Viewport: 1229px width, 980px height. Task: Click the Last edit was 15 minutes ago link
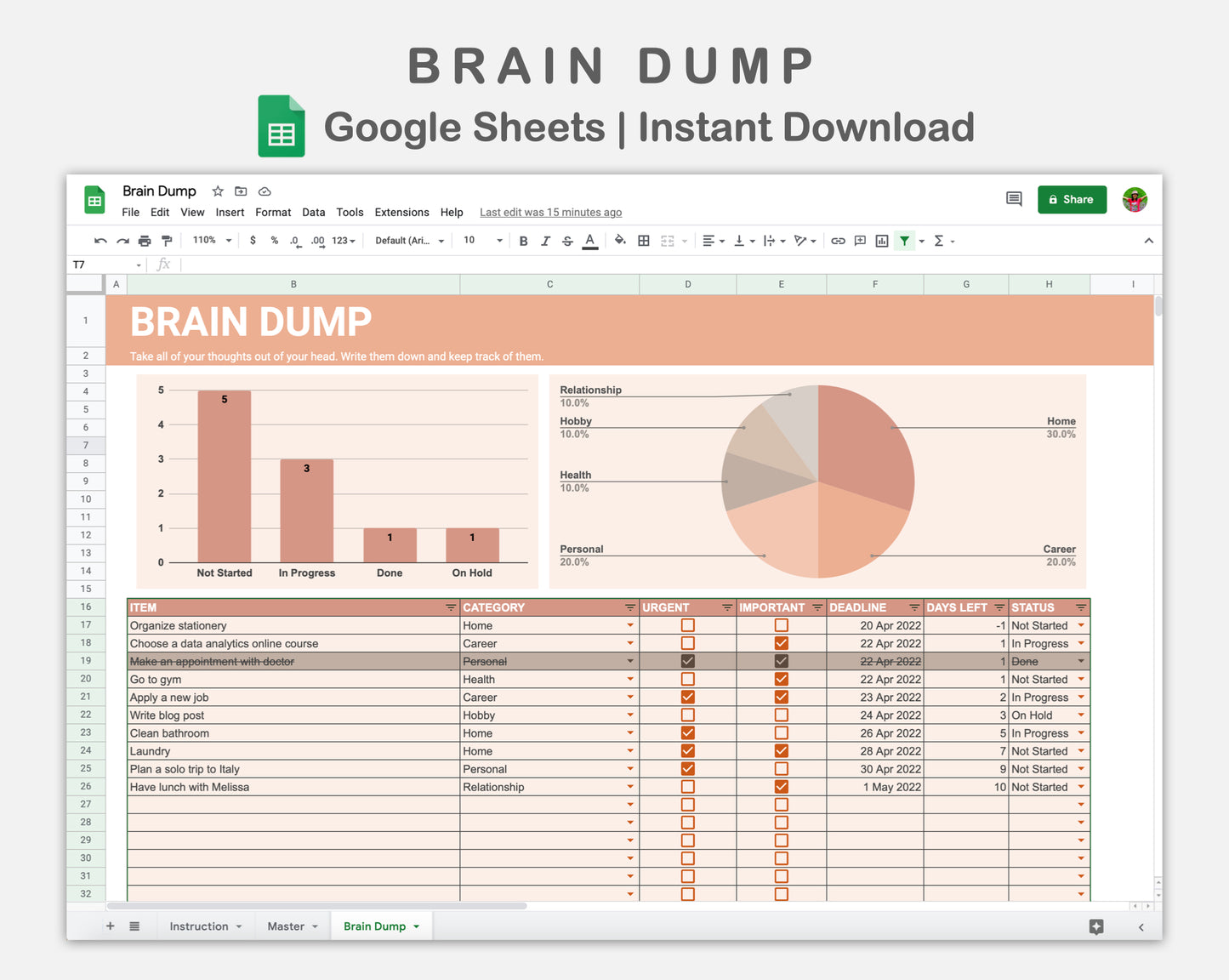tap(550, 212)
